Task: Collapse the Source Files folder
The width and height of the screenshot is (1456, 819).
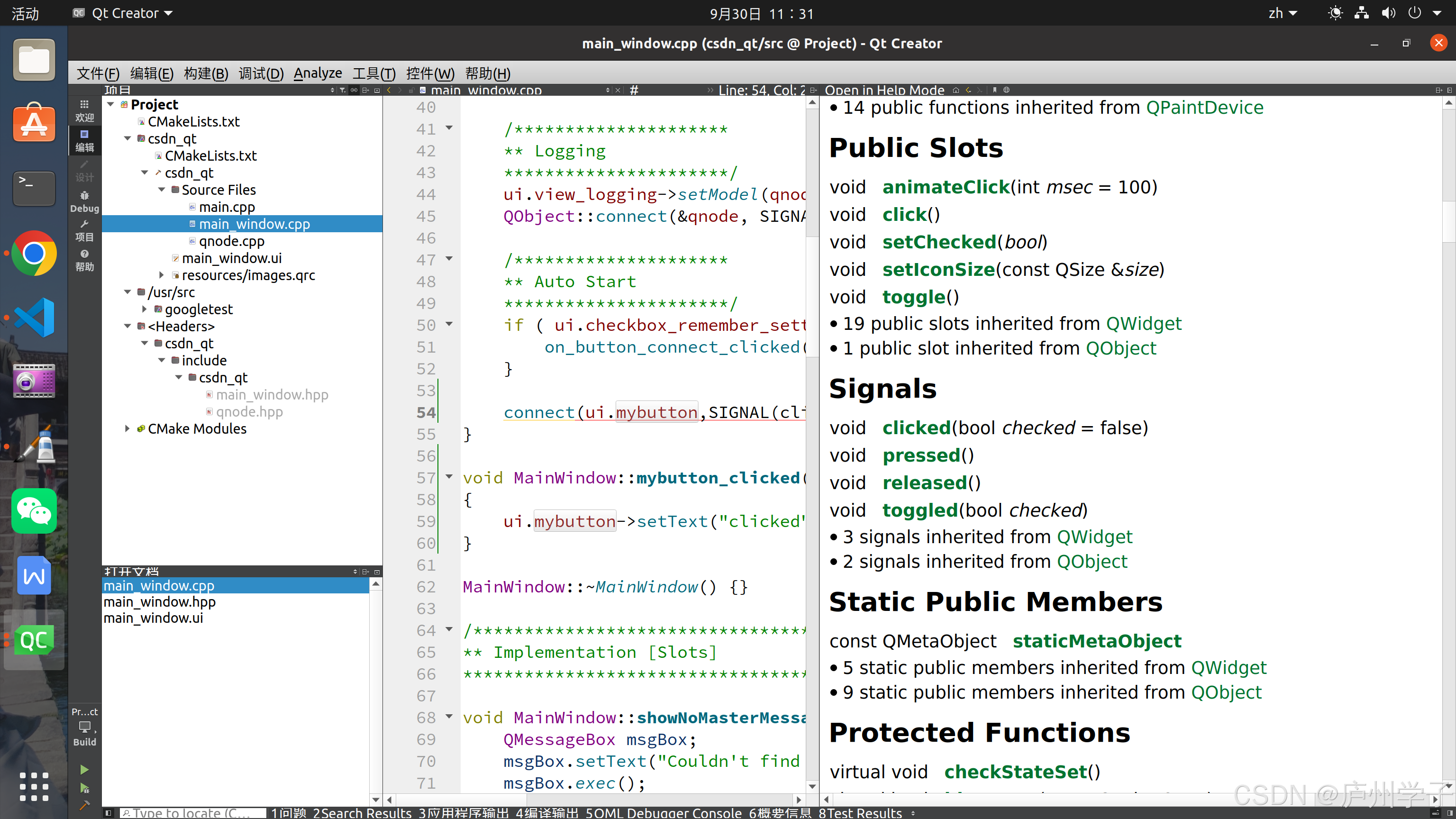Action: pos(162,190)
